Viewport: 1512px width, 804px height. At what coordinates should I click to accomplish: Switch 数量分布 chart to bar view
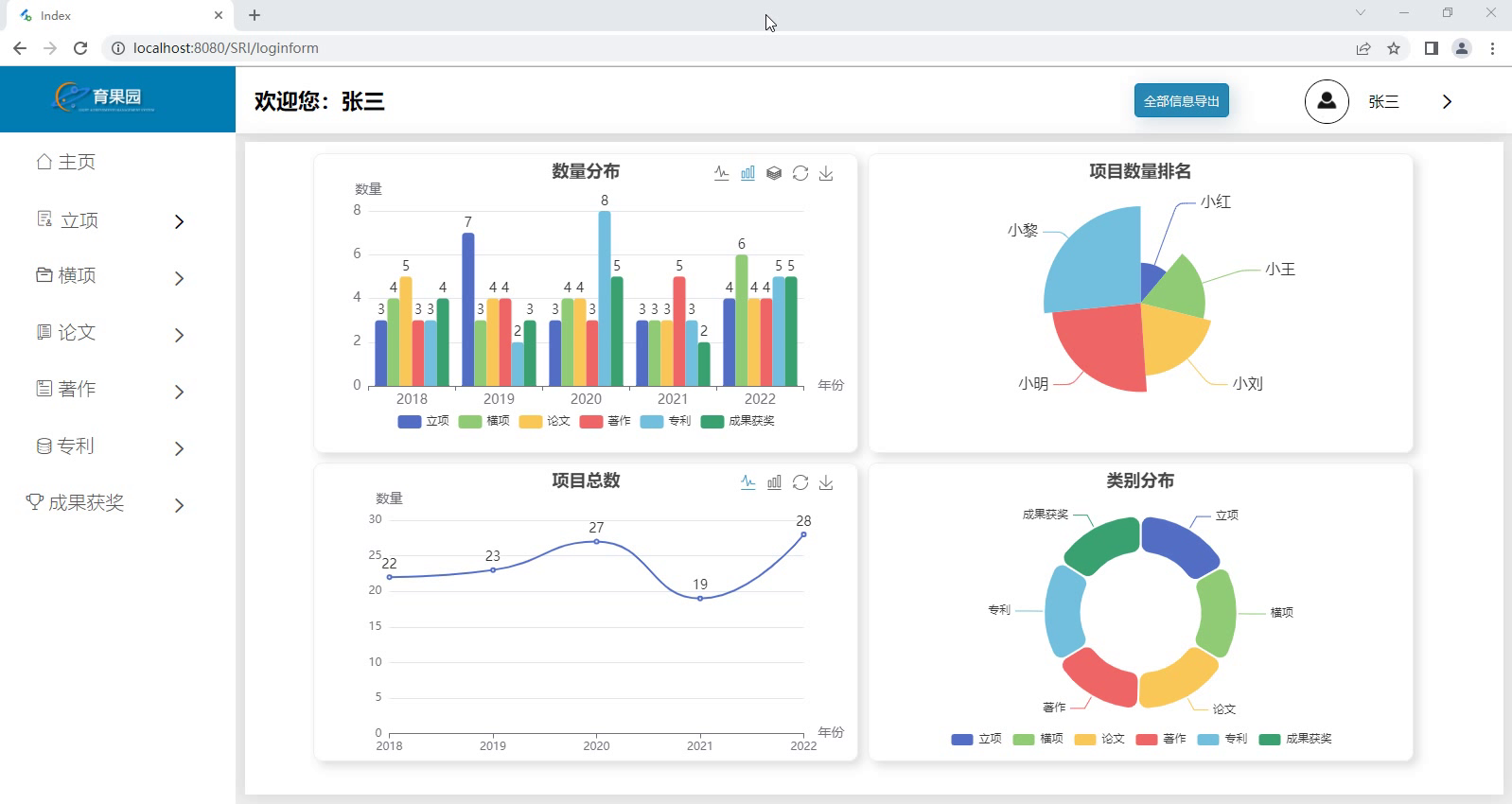point(747,173)
